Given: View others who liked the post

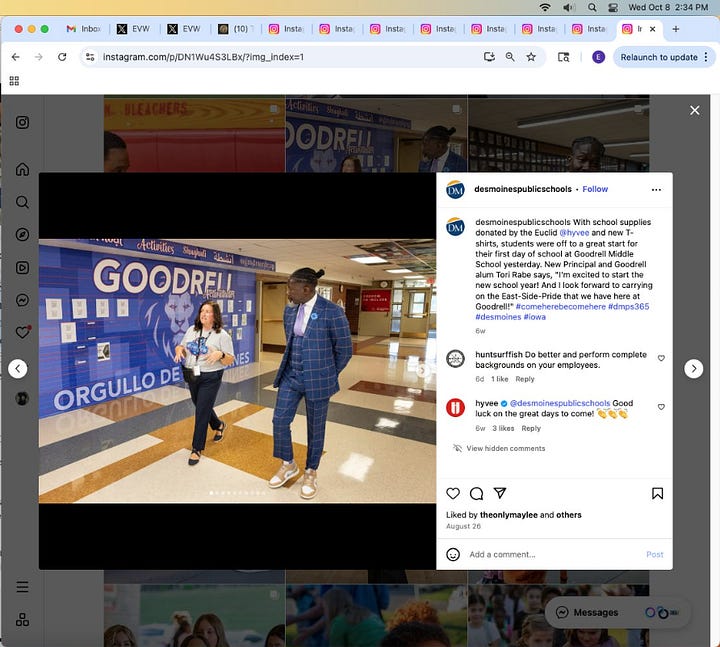Looking at the screenshot, I should click(x=568, y=515).
